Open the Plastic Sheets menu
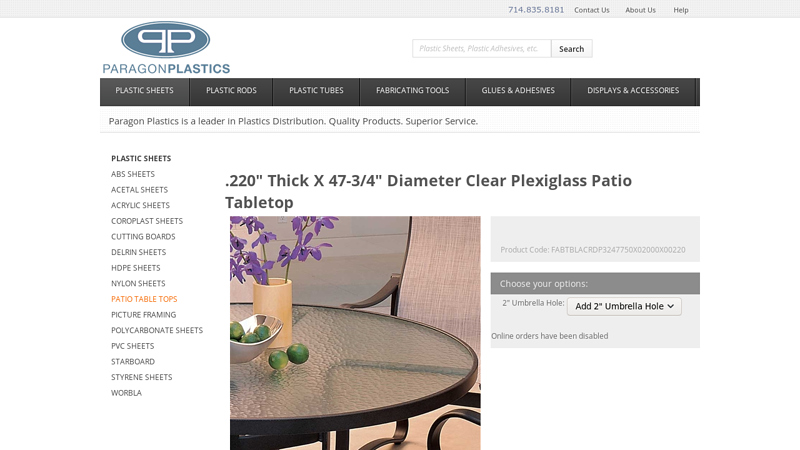Screen dimensions: 800x450 [x=144, y=91]
